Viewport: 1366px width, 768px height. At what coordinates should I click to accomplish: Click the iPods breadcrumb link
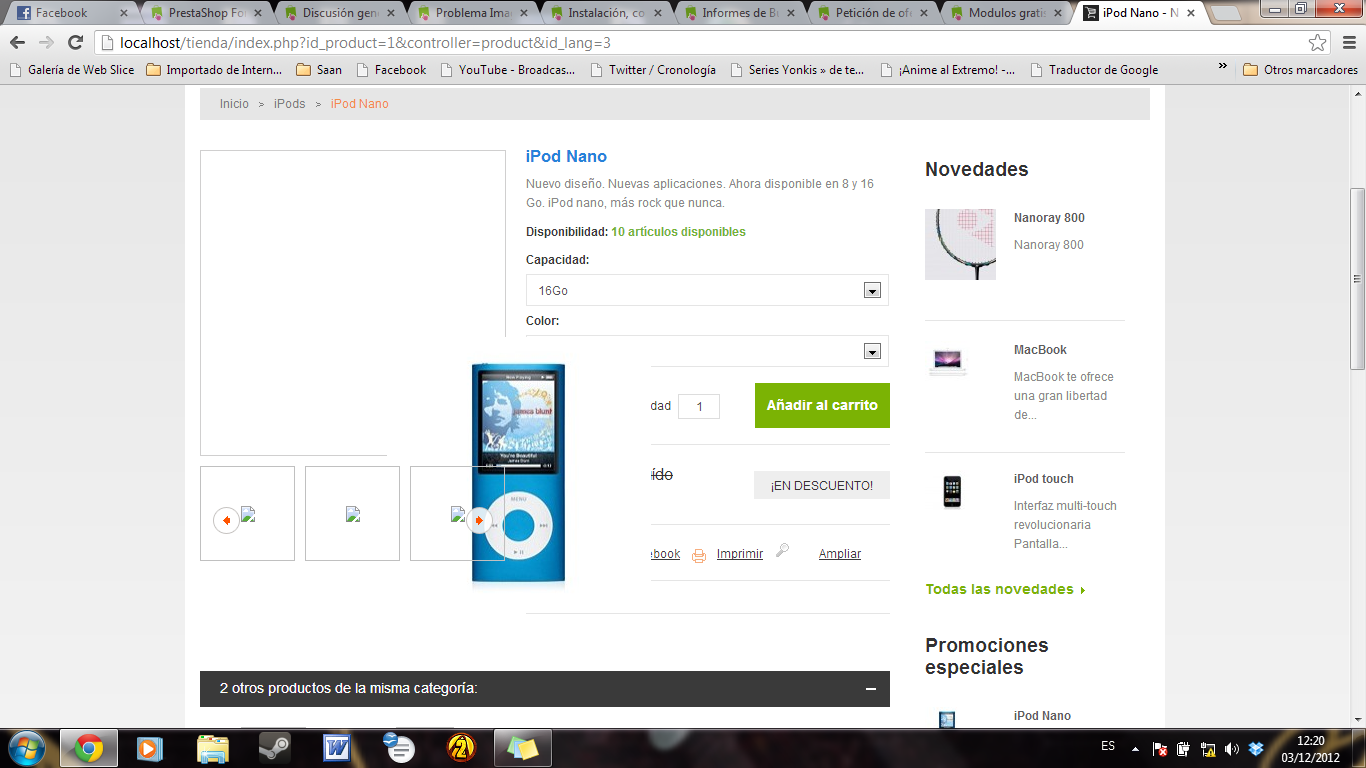(290, 104)
